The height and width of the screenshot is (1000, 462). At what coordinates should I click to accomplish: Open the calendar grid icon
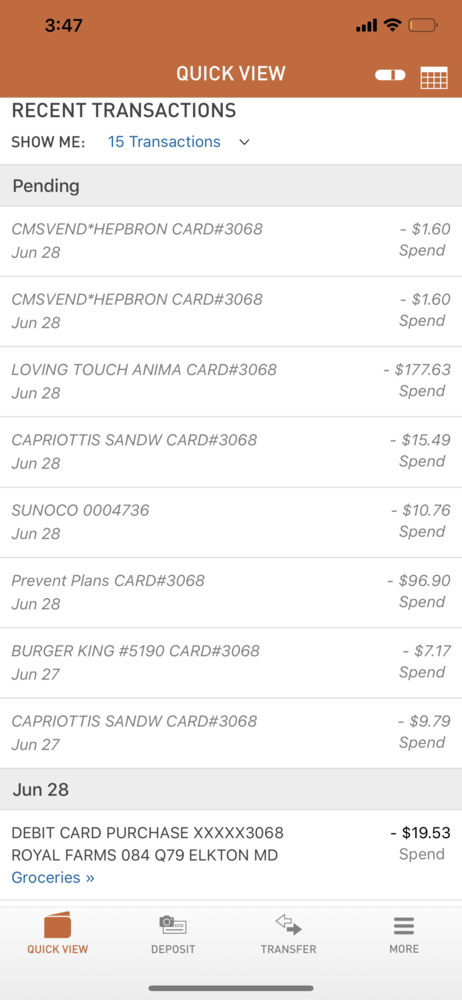pos(434,77)
